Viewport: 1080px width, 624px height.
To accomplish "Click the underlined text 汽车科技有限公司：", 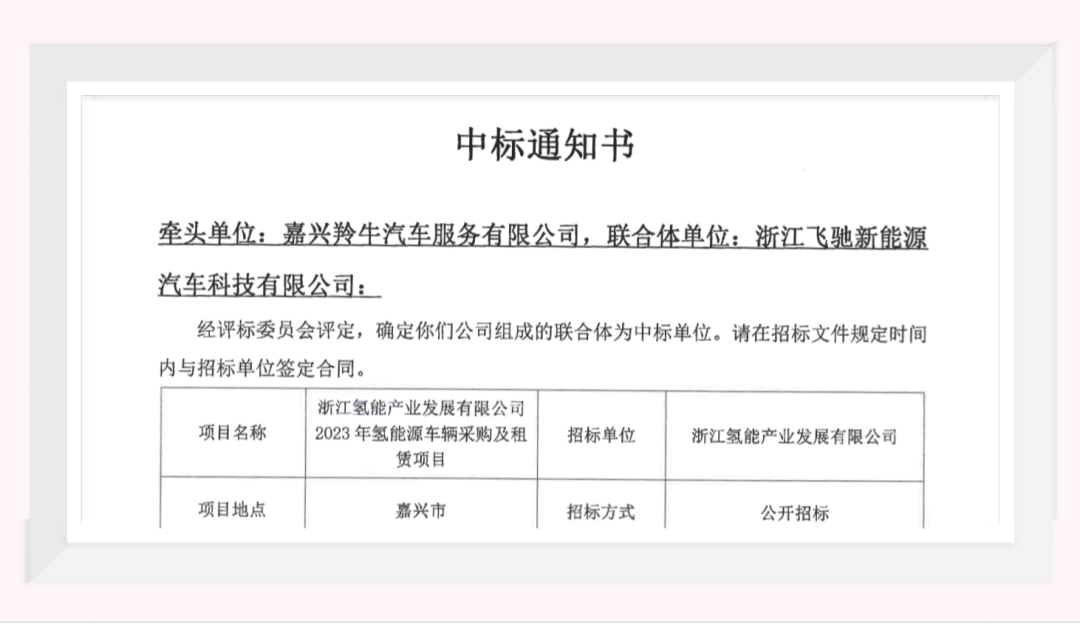I will pos(269,284).
